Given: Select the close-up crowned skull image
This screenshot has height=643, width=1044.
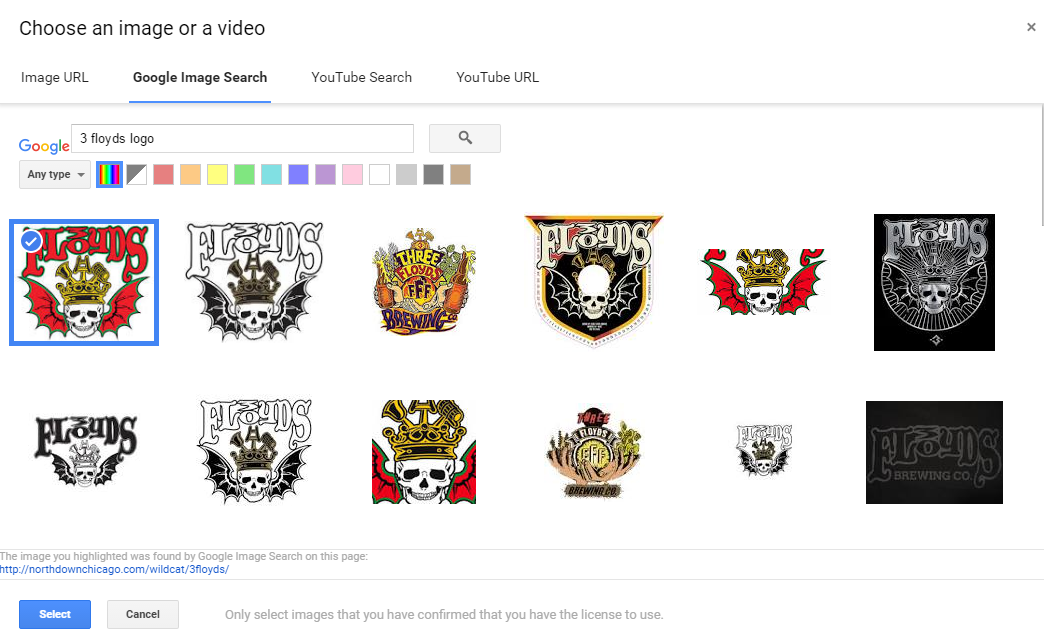Looking at the screenshot, I should (x=424, y=452).
